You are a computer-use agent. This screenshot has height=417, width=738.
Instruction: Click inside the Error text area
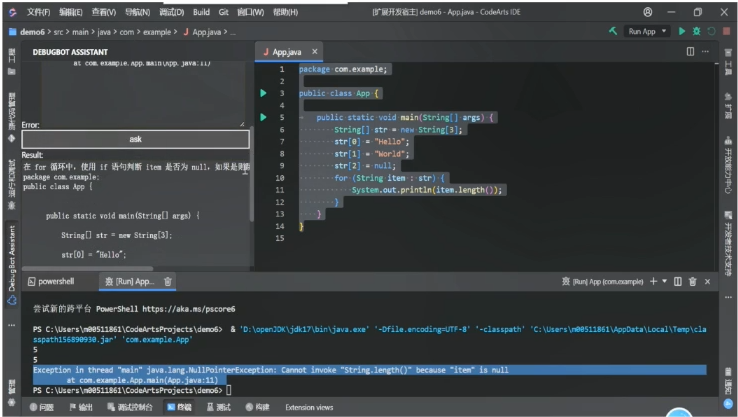pos(143,94)
